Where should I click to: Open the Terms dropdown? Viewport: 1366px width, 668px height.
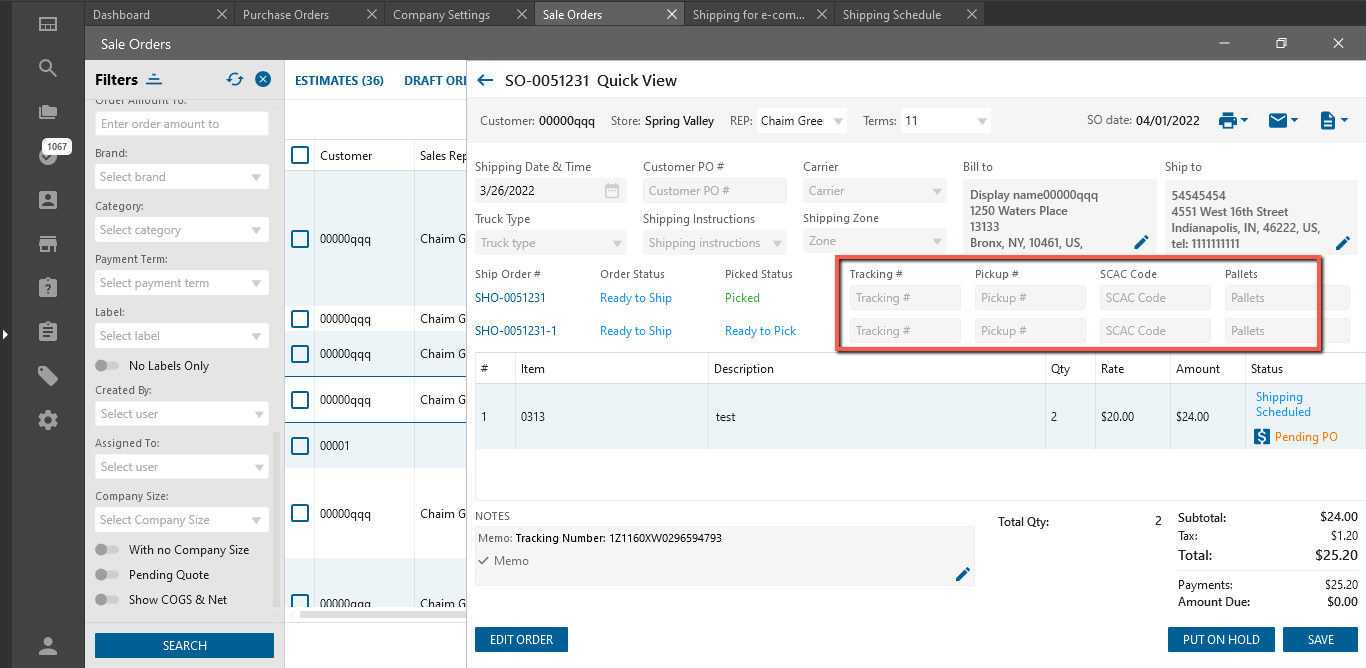coord(946,121)
